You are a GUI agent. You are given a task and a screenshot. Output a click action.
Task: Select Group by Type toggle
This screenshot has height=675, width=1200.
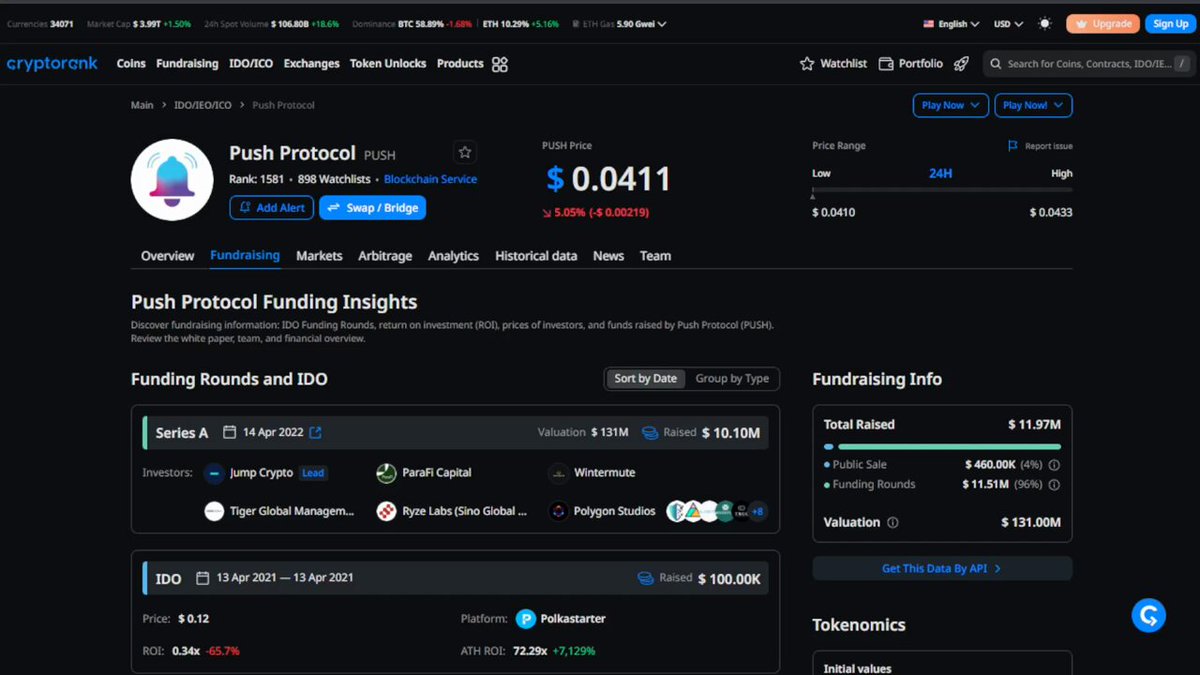[732, 379]
